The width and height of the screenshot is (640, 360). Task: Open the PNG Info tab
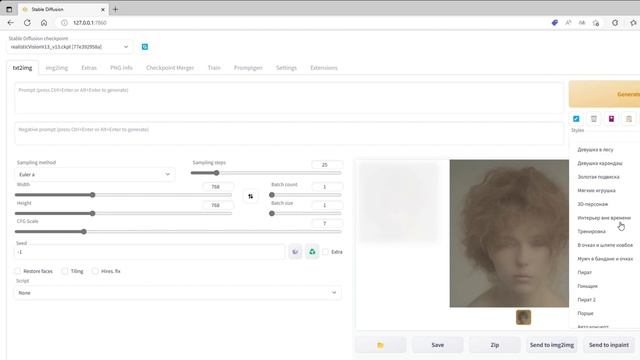[121, 68]
